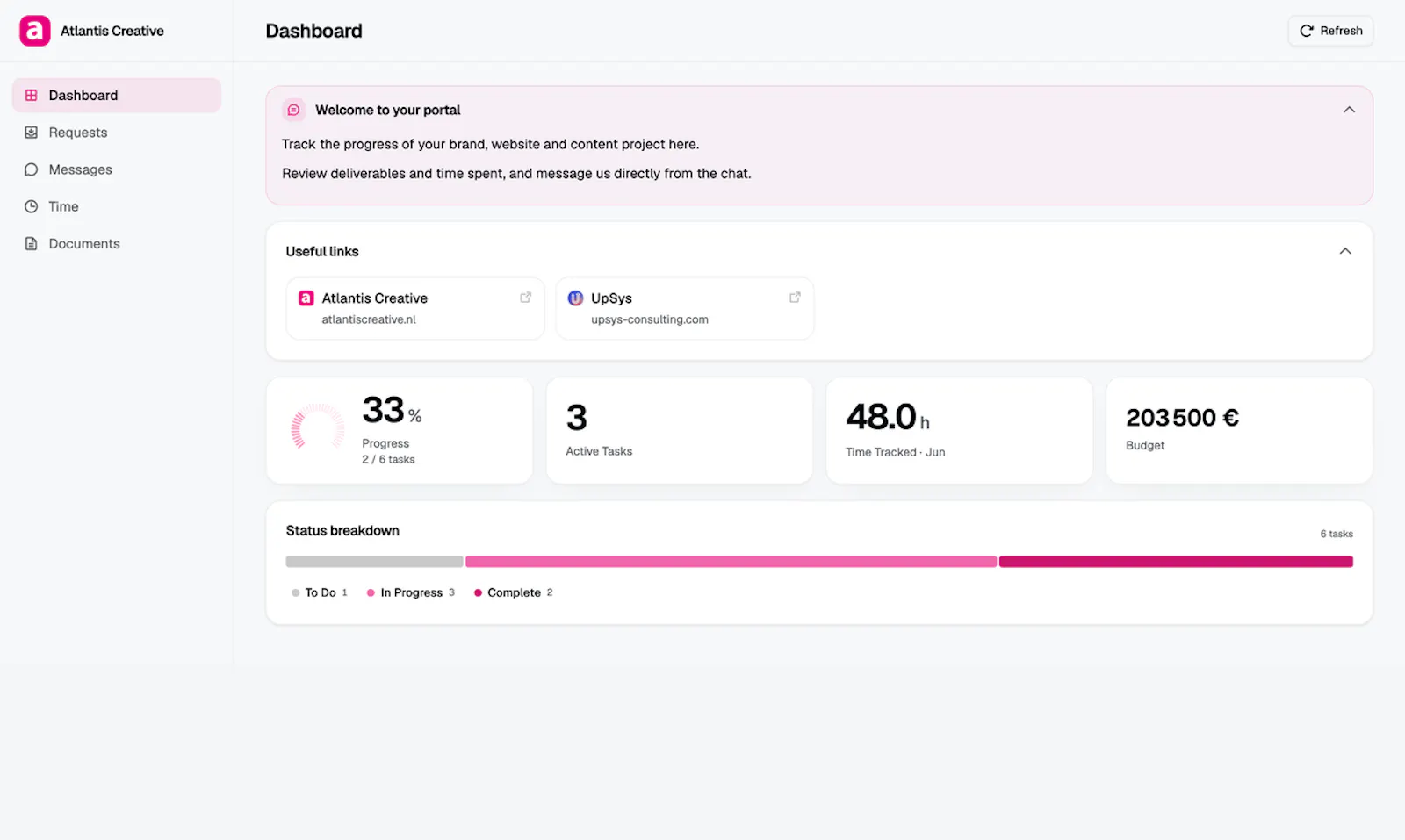Click the Documents file icon
The height and width of the screenshot is (840, 1405).
[32, 243]
